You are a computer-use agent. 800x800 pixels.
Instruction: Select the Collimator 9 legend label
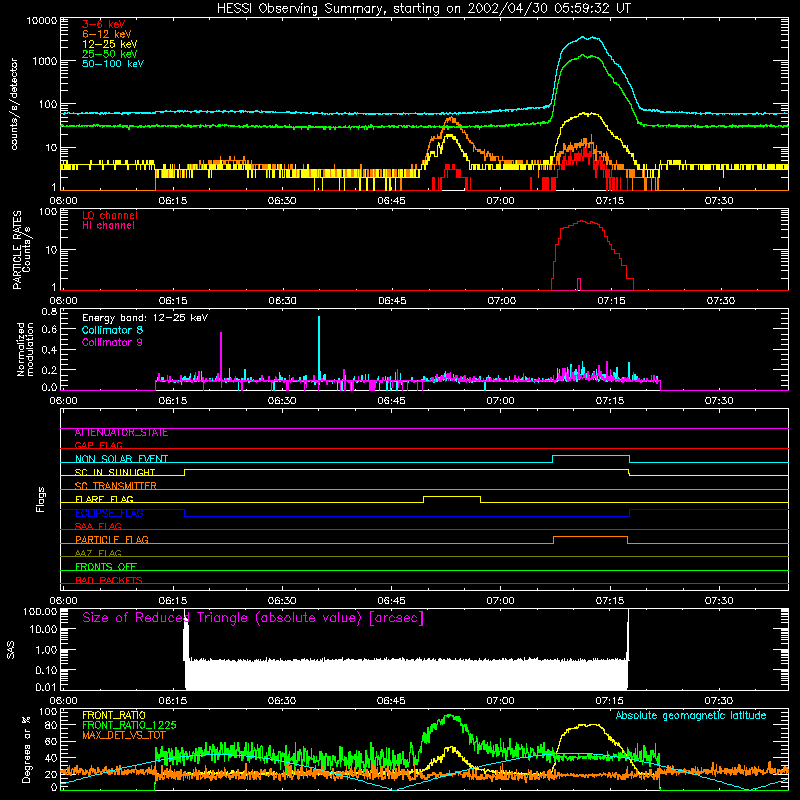click(112, 342)
